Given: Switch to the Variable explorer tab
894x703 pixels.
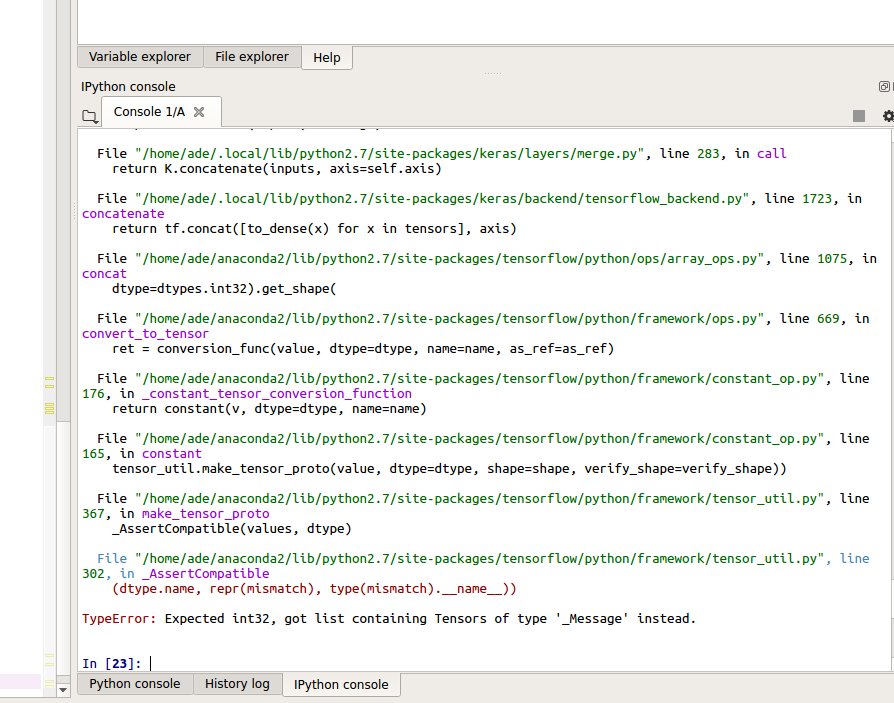Looking at the screenshot, I should tap(139, 57).
